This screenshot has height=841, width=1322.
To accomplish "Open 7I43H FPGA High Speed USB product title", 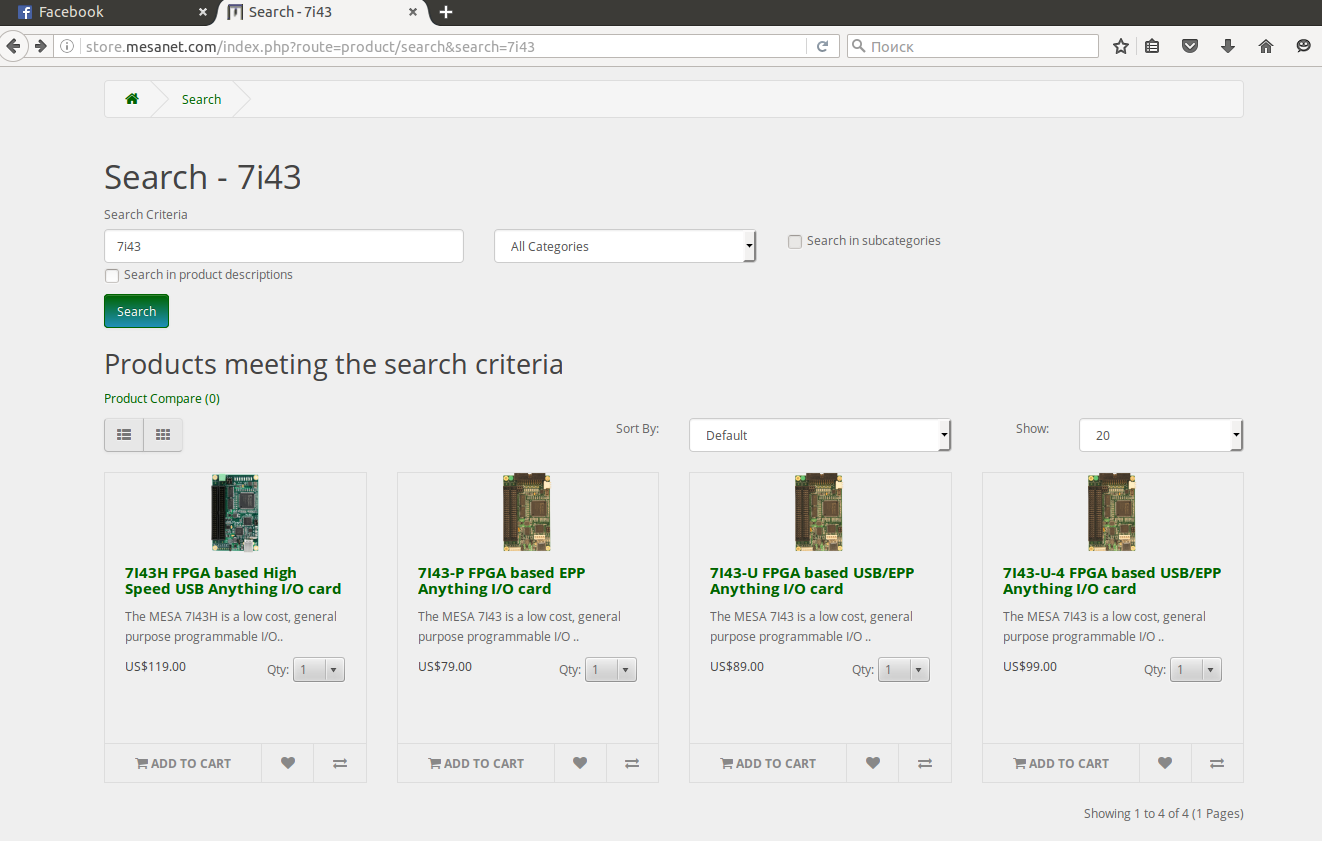I will click(233, 581).
